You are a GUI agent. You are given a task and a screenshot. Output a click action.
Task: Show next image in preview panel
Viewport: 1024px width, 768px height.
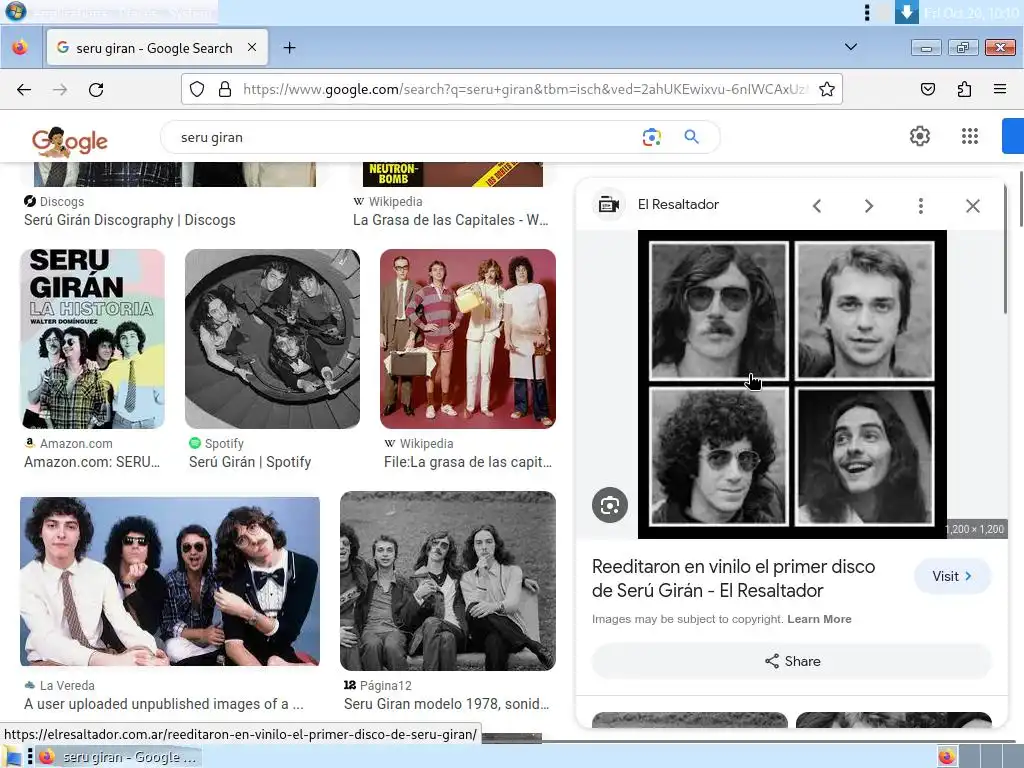click(869, 206)
